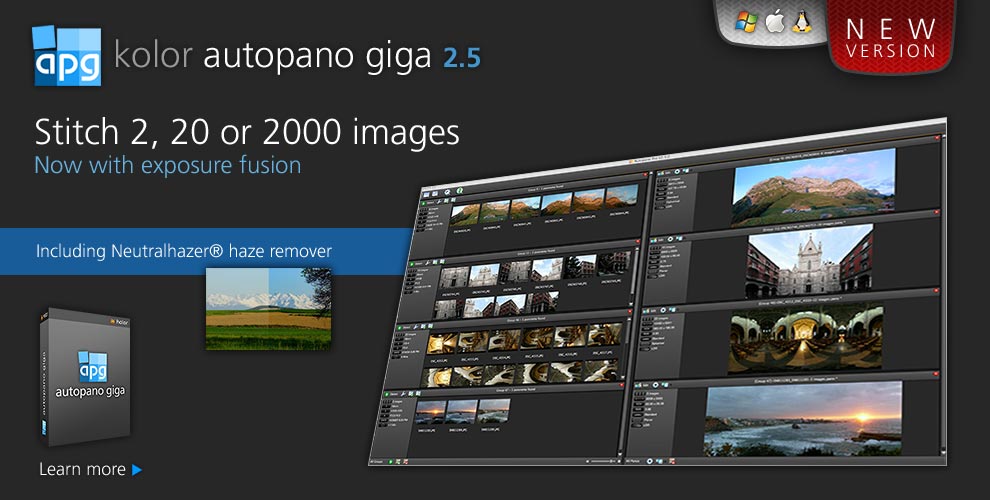
Task: Open the stitched mountain panorama preview
Action: pyautogui.click(x=813, y=186)
